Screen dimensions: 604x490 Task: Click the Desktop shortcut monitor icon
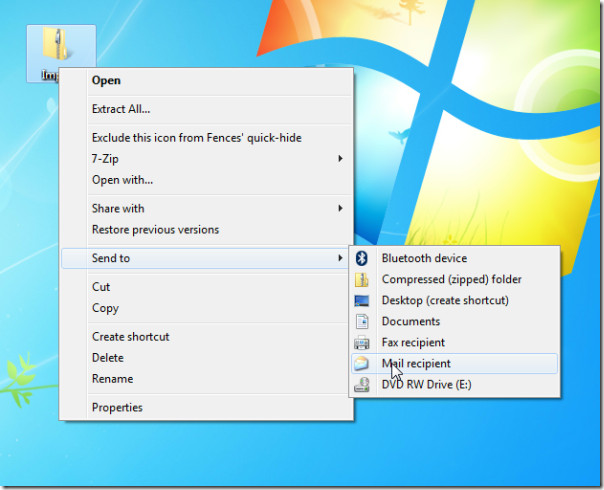pyautogui.click(x=361, y=300)
